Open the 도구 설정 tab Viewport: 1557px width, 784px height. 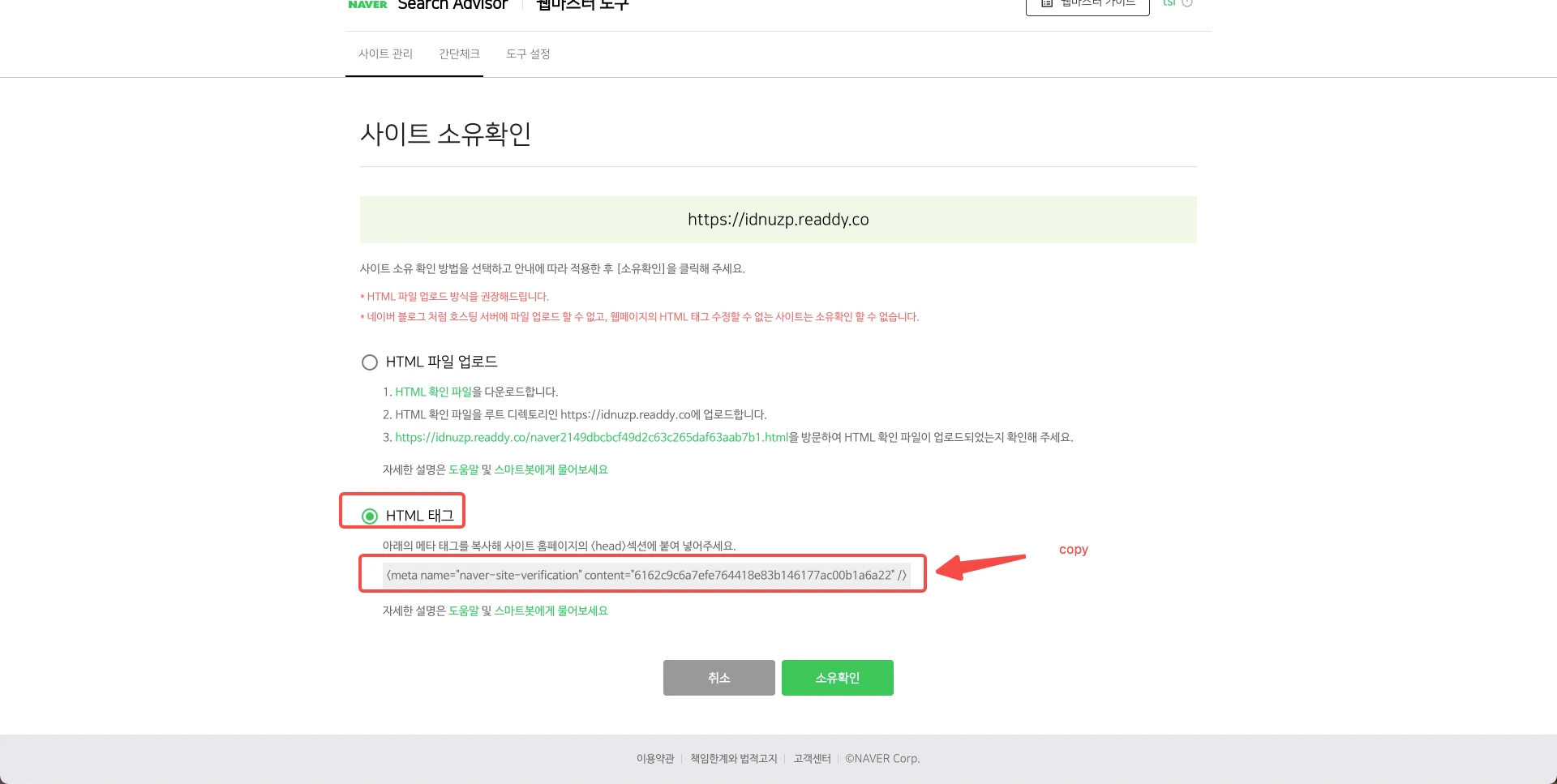coord(528,54)
